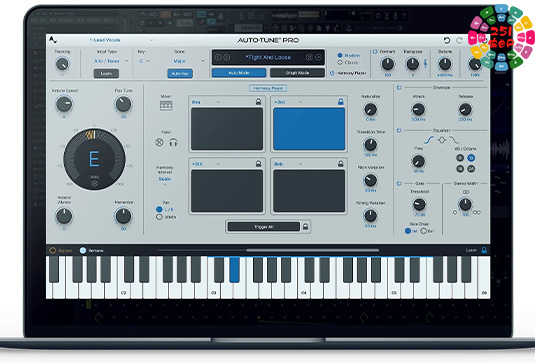Click the Flex Tune knob
Image resolution: width=535 pixels, height=363 pixels.
[123, 104]
